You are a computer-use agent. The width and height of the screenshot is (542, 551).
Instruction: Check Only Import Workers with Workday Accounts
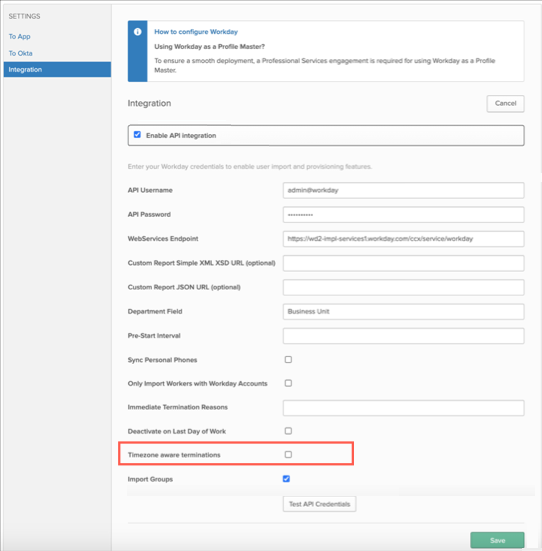pos(288,383)
